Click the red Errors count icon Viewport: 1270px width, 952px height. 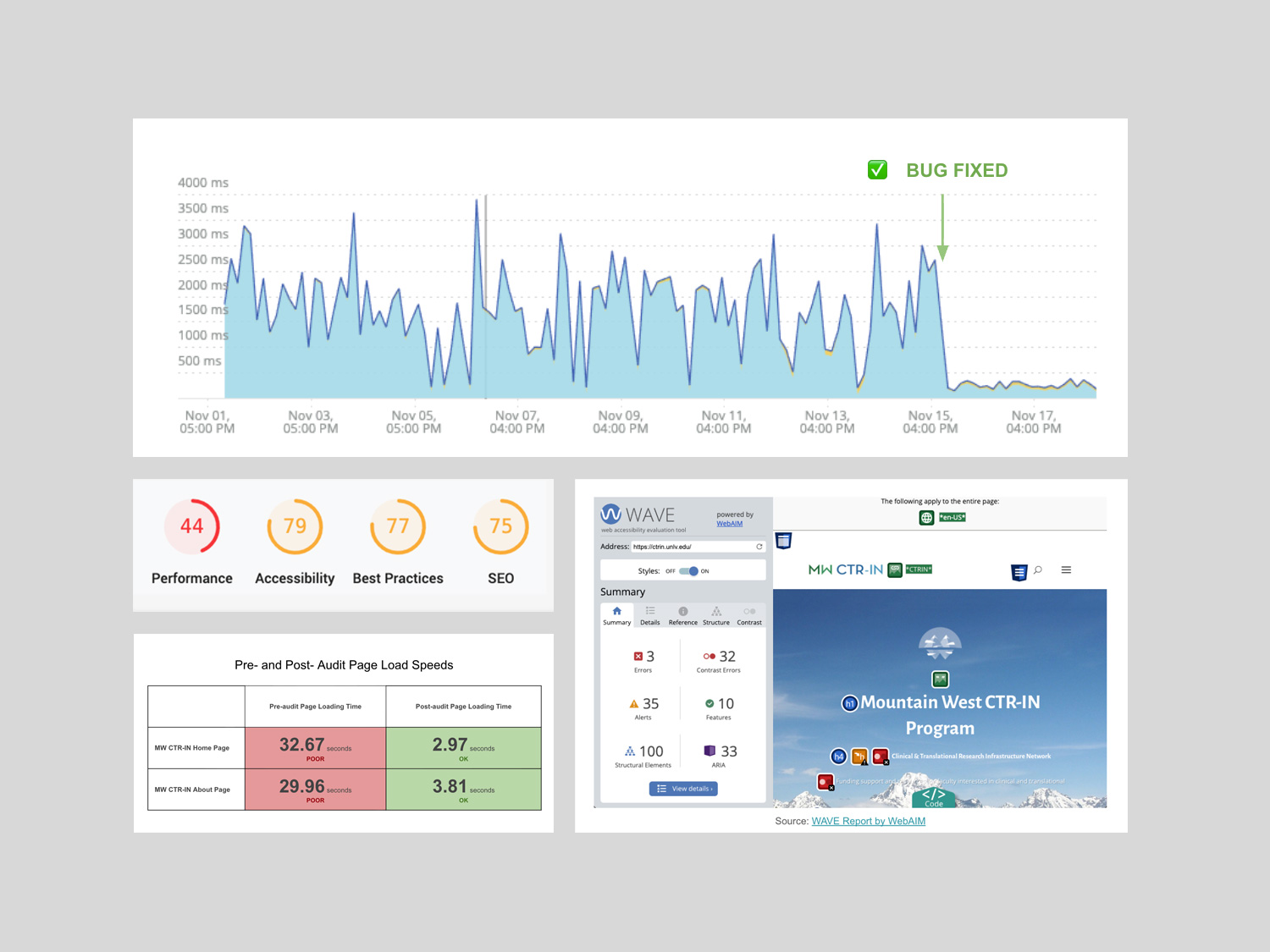coord(638,657)
